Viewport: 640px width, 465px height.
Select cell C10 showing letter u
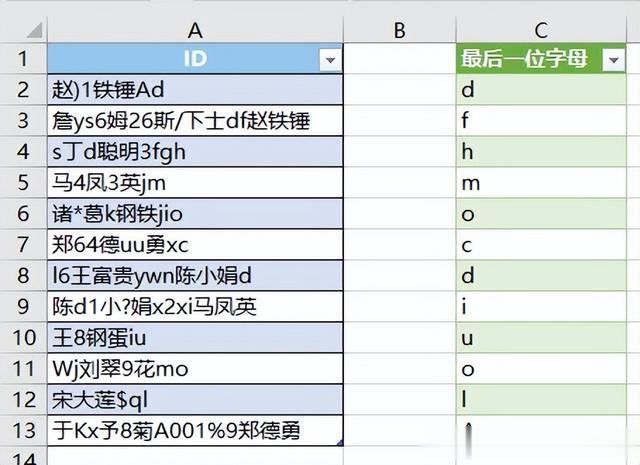click(541, 338)
